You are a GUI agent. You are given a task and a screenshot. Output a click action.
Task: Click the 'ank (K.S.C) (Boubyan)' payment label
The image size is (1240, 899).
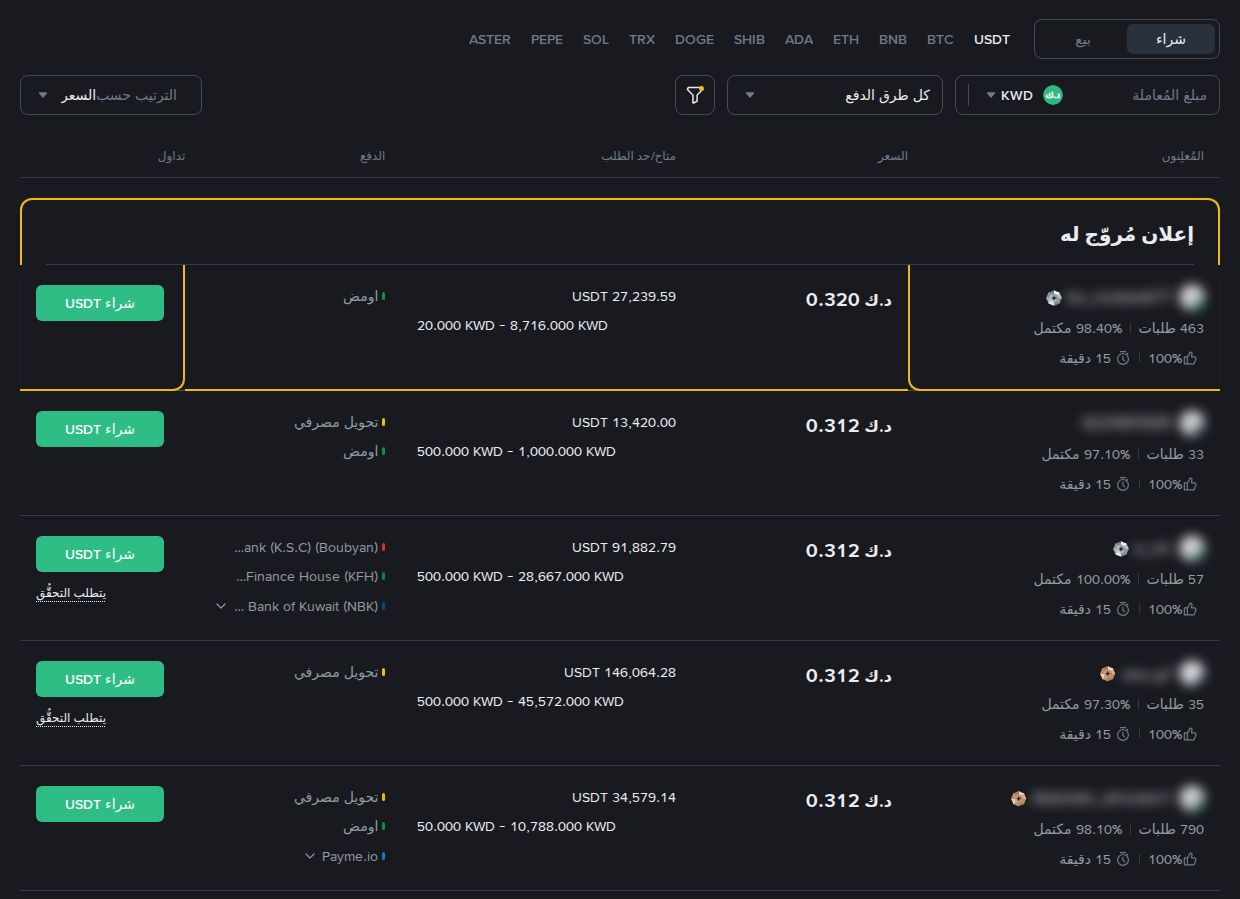pyautogui.click(x=306, y=548)
